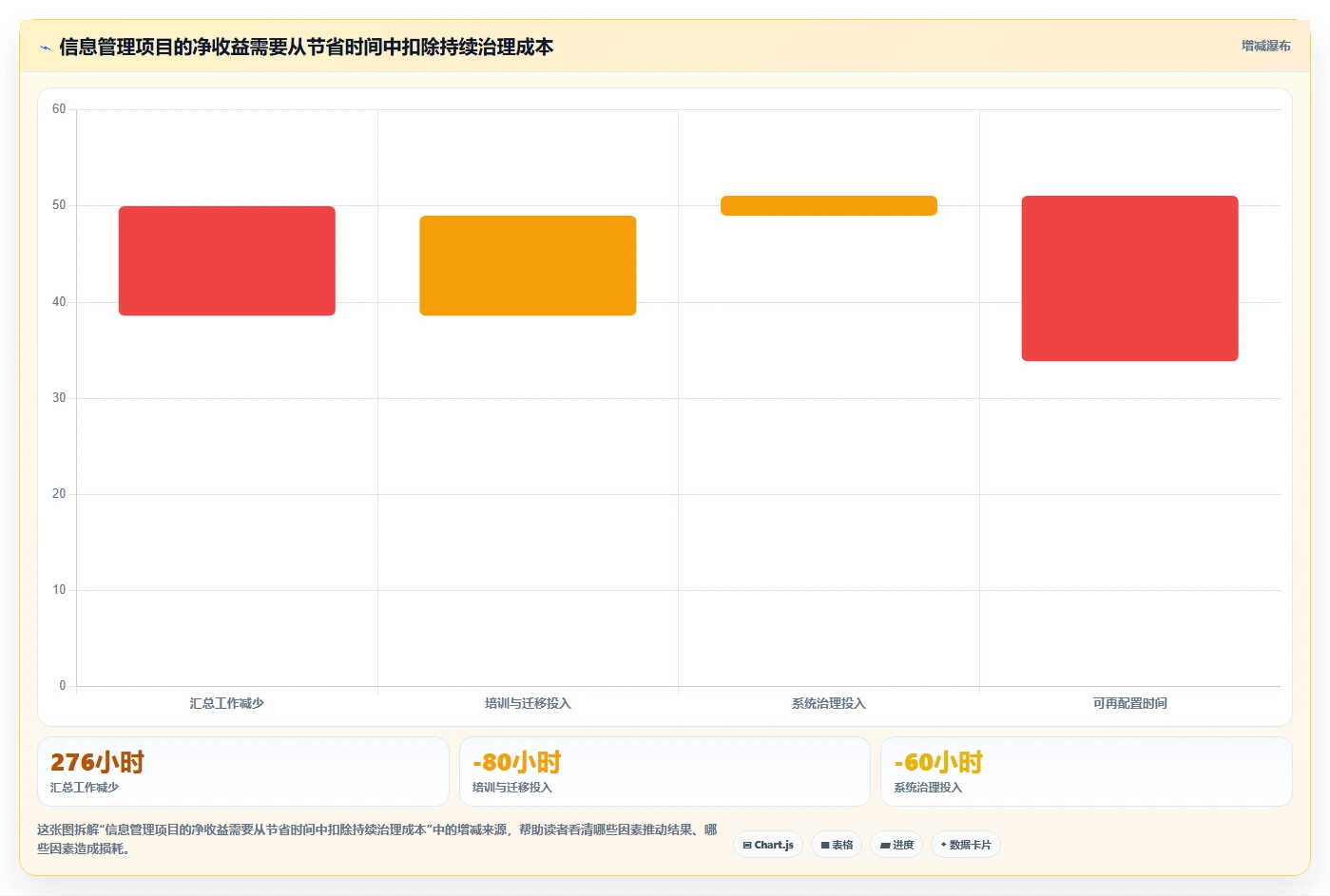Click the icon in the 表格 tag
1330x896 pixels.
825,845
